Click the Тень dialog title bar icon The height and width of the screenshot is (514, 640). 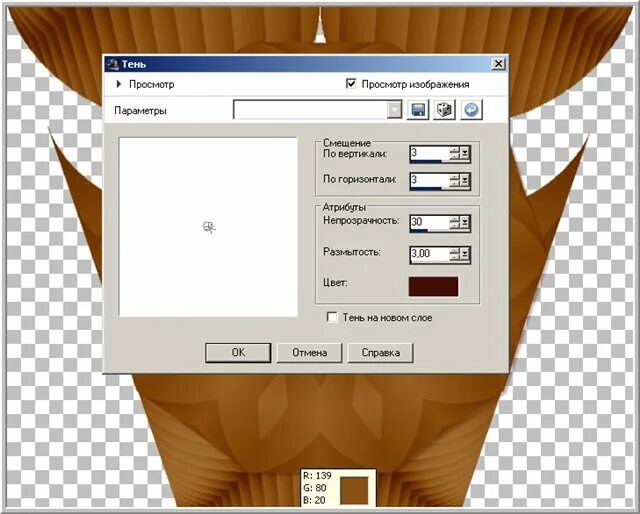[112, 64]
